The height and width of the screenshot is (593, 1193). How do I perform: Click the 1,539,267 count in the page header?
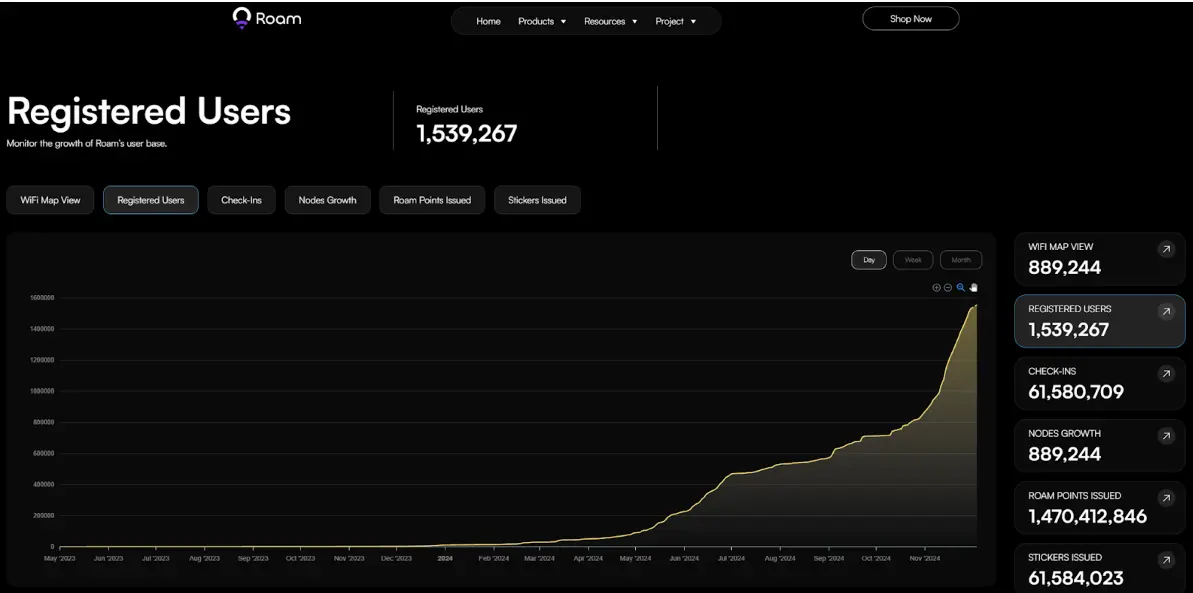[x=466, y=133]
